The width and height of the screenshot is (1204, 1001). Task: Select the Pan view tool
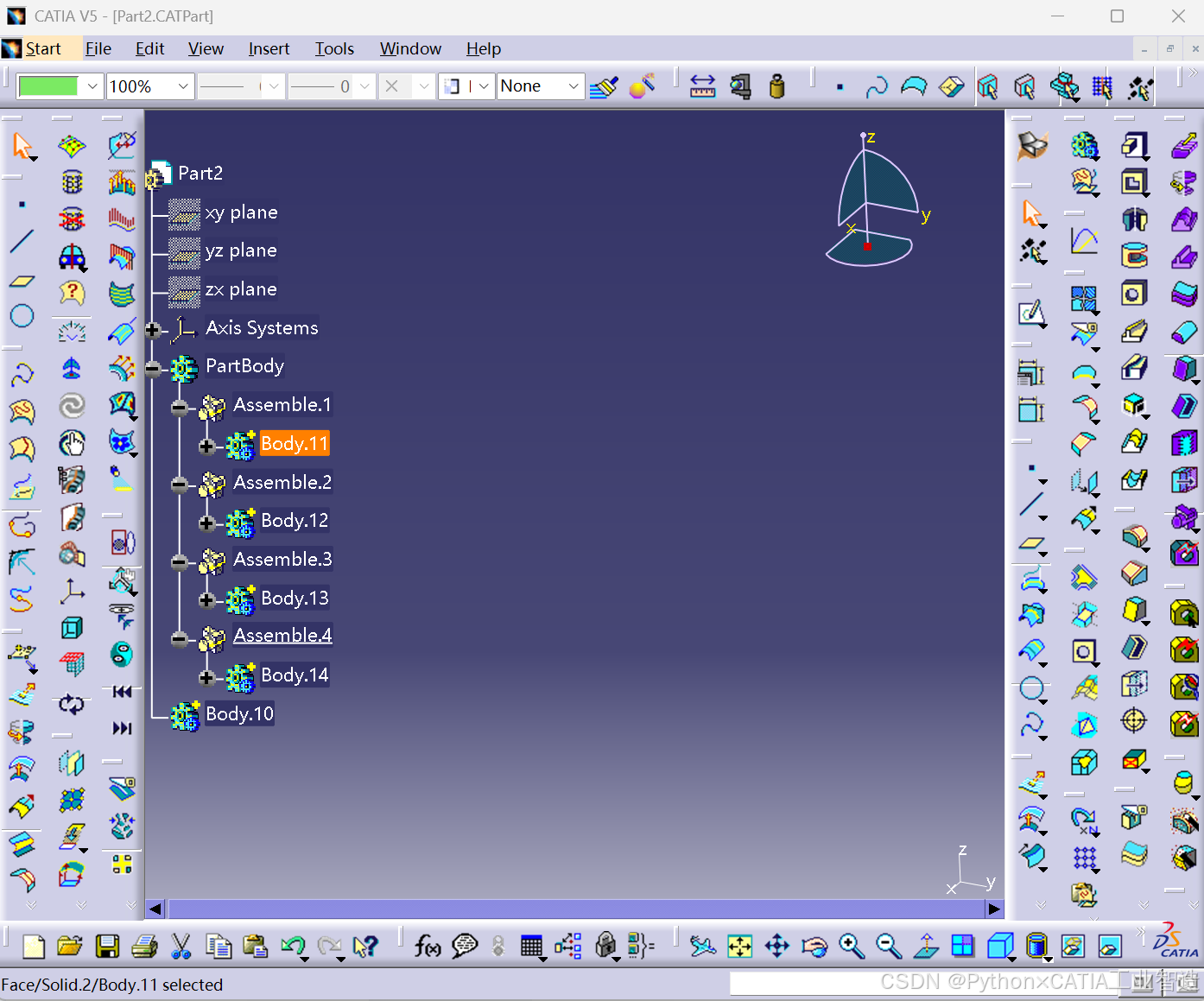777,947
